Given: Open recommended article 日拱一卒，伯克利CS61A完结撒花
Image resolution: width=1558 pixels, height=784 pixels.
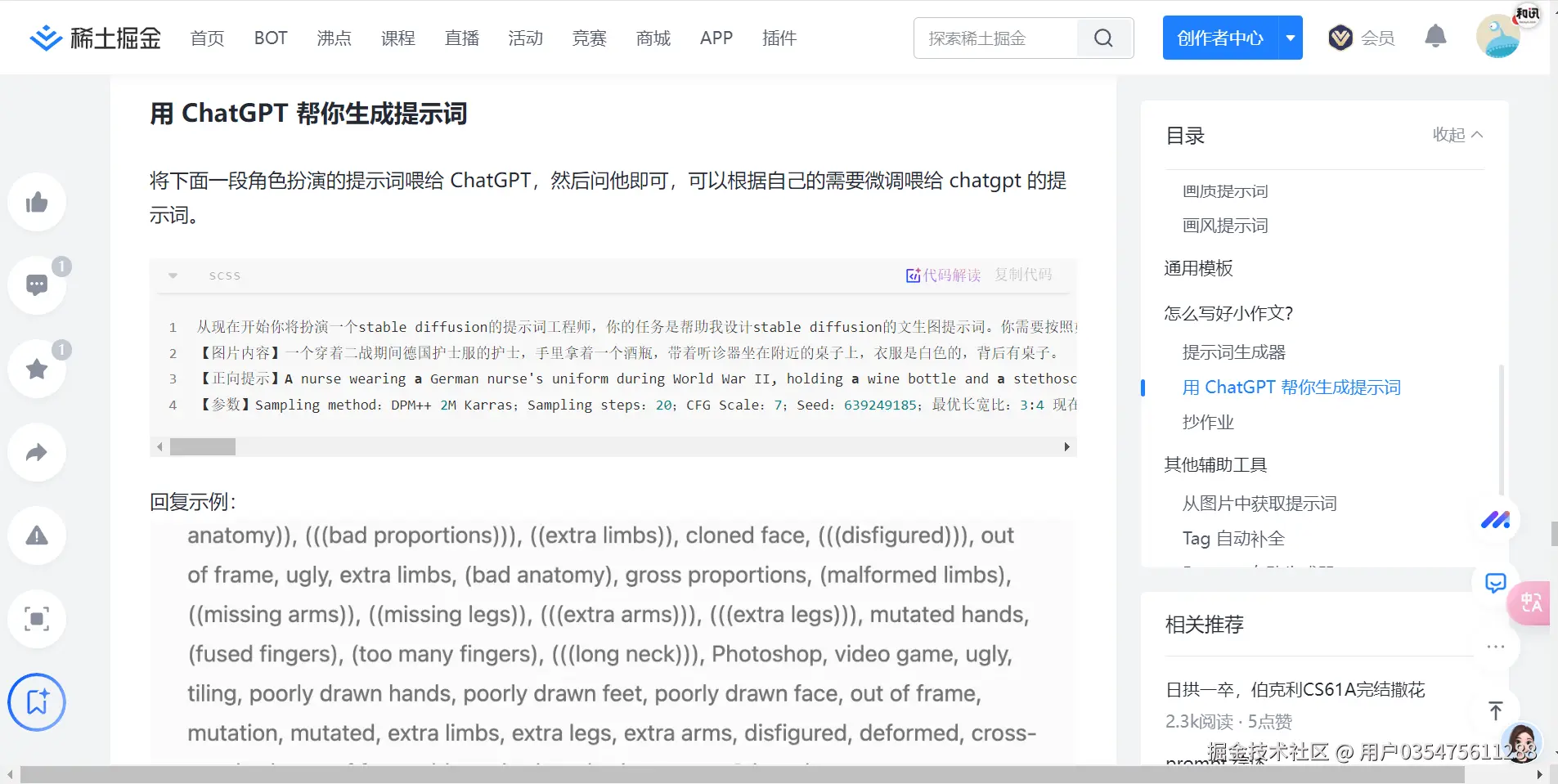Looking at the screenshot, I should 1295,690.
